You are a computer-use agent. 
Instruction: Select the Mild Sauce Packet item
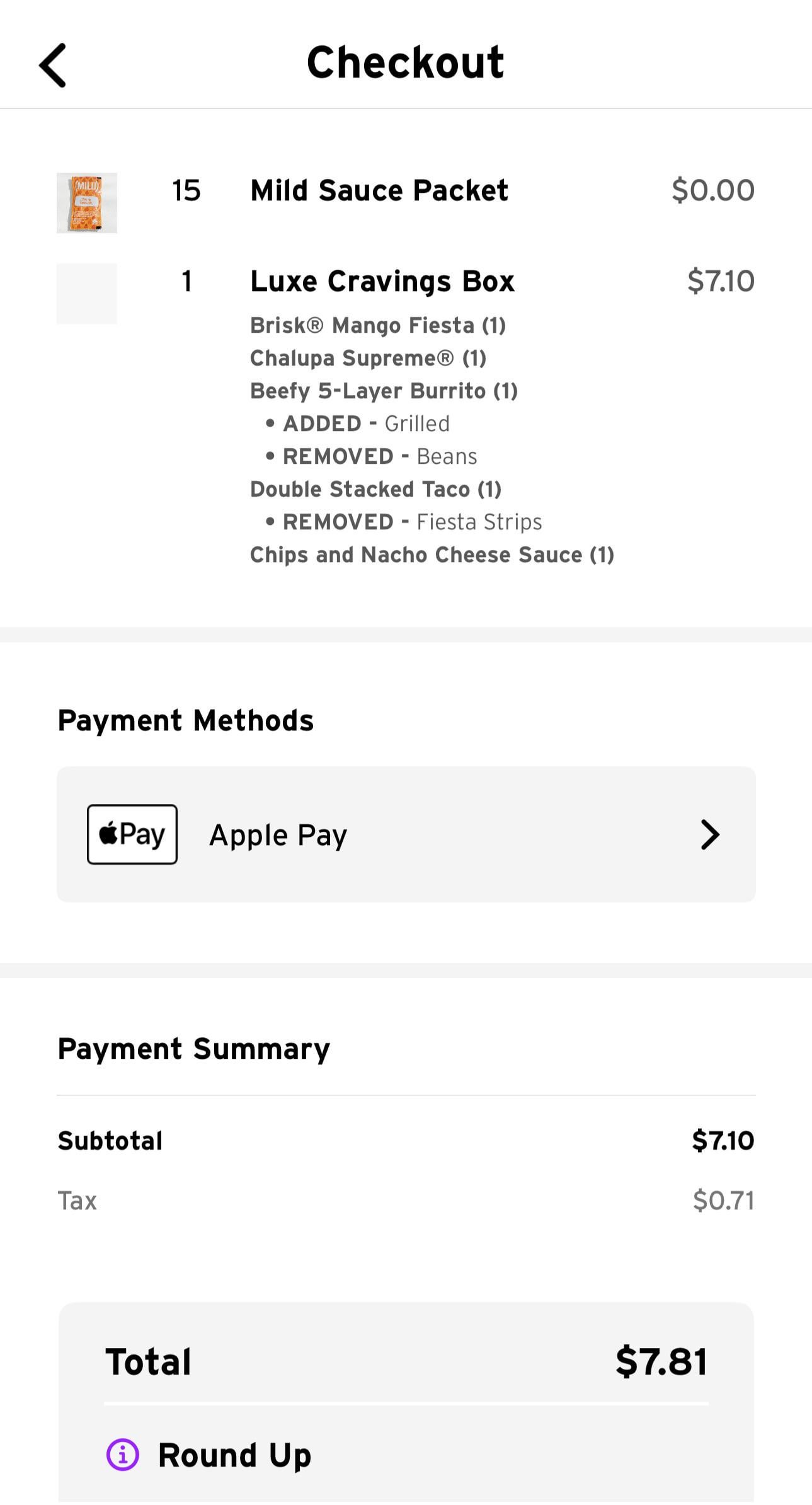(x=379, y=190)
